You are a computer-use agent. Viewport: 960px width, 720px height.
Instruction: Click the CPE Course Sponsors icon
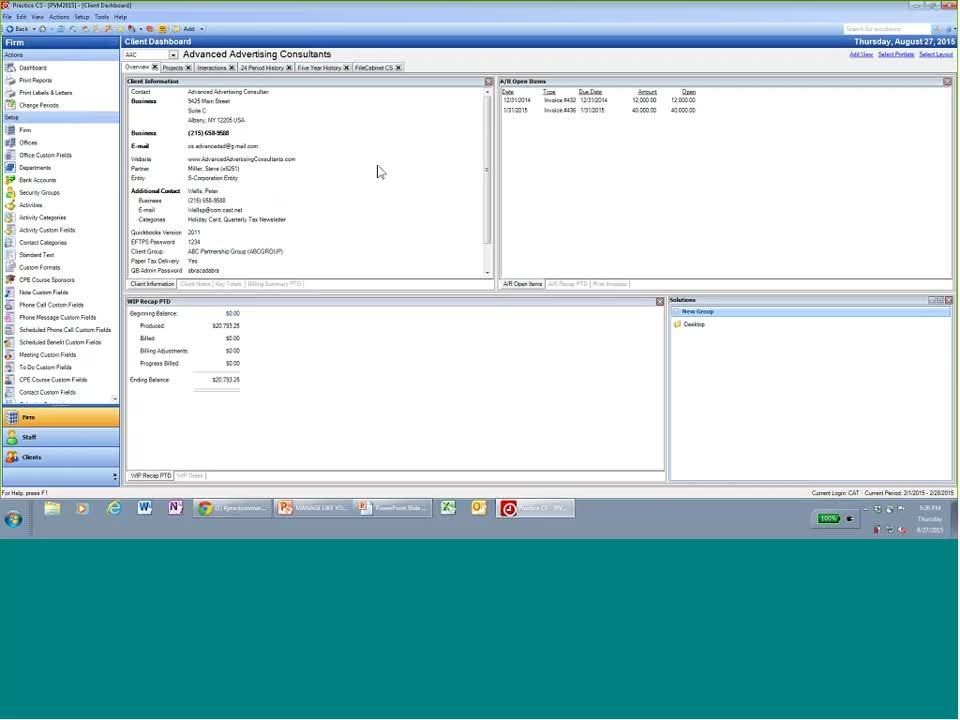coord(10,280)
